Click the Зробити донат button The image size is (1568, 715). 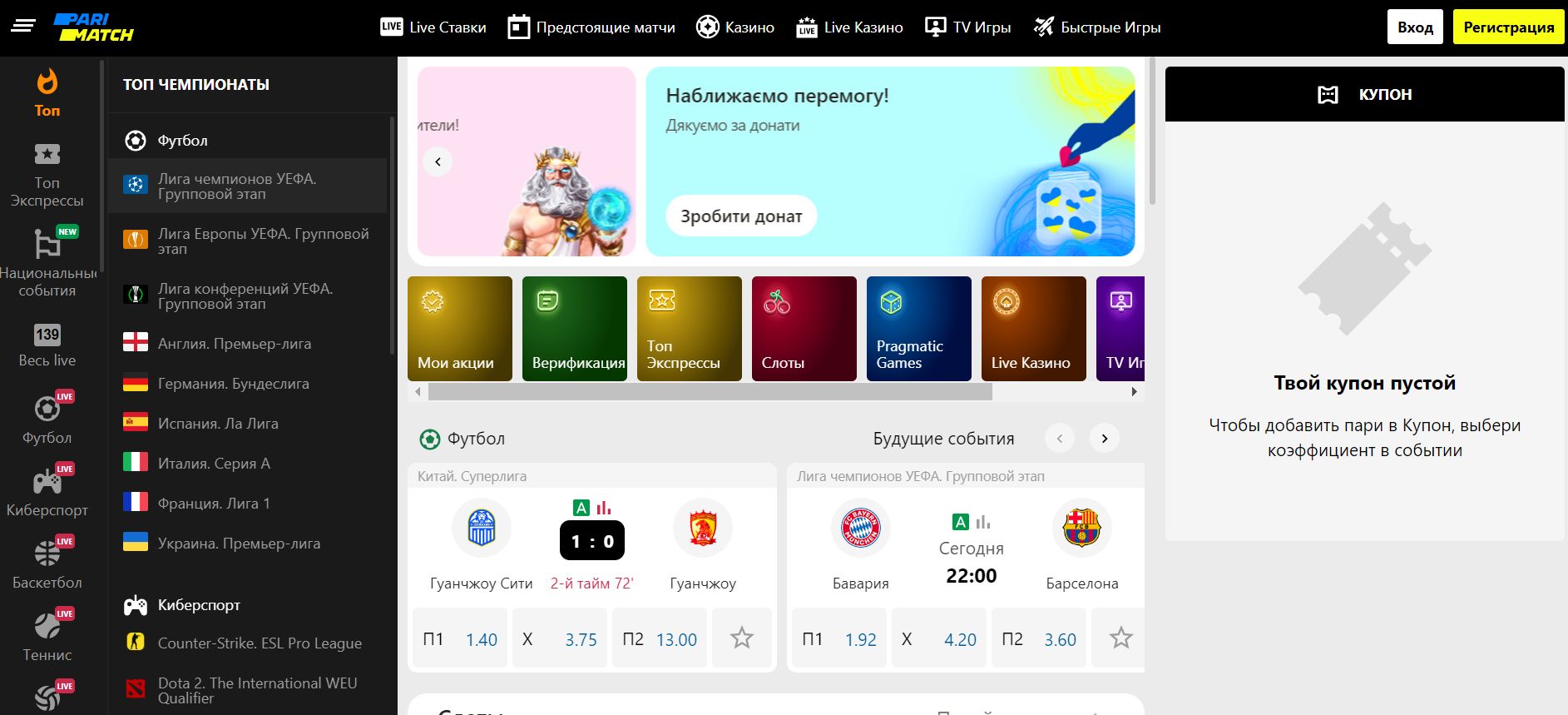pyautogui.click(x=740, y=216)
